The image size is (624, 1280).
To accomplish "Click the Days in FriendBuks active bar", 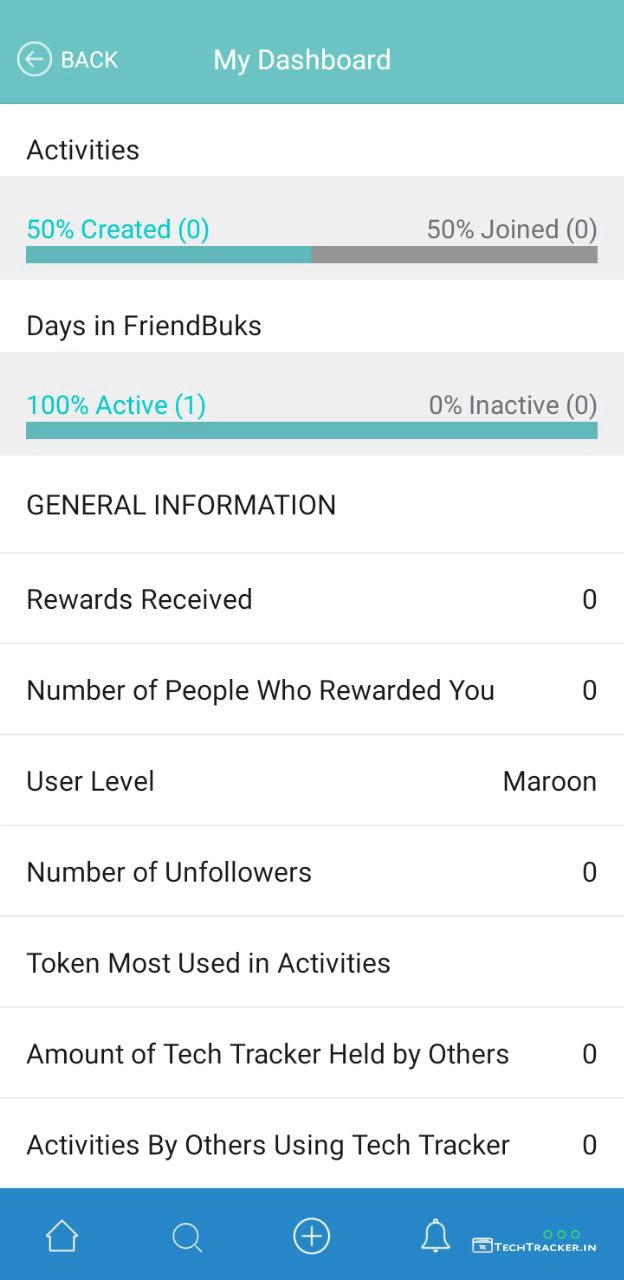I will click(312, 431).
